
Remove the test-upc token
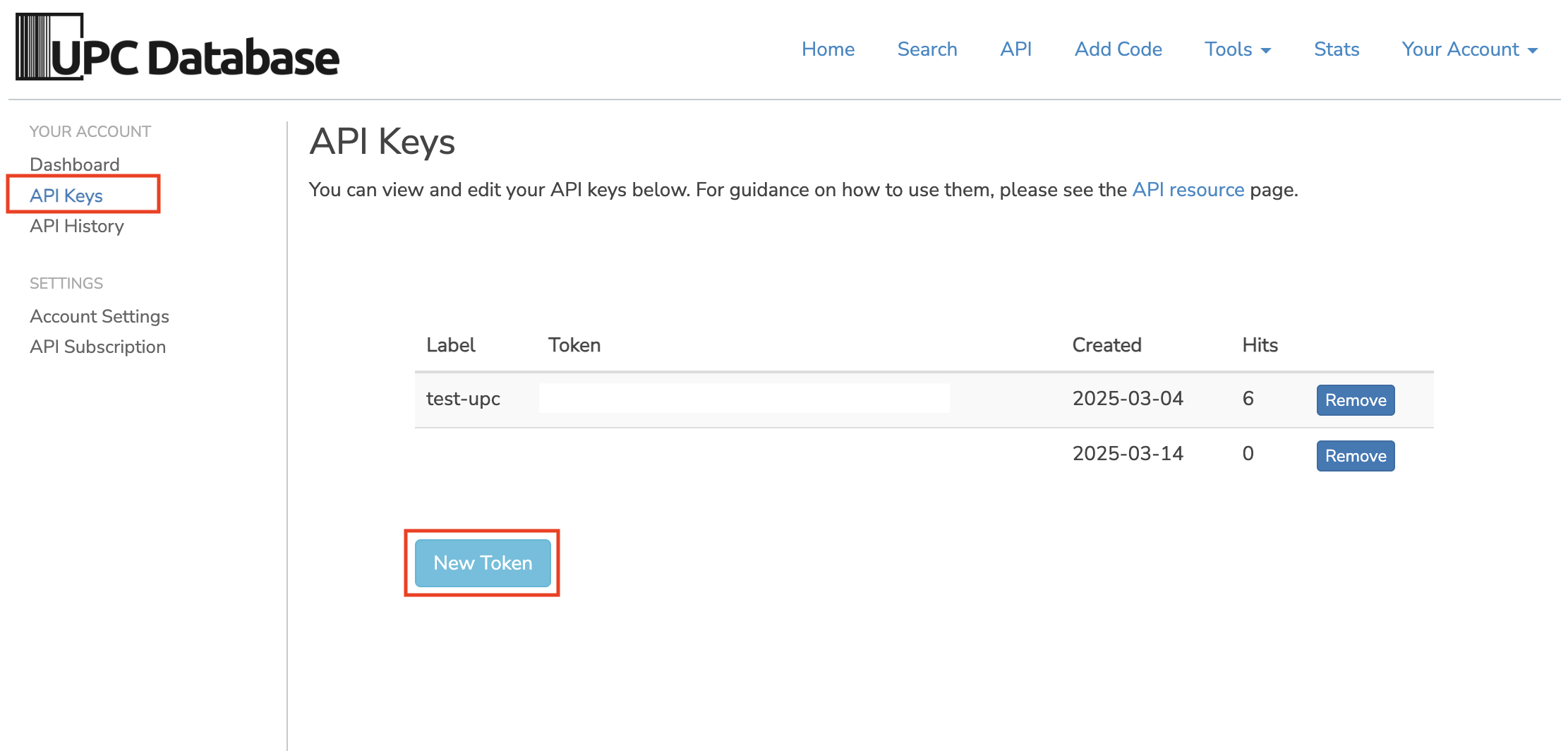point(1356,400)
